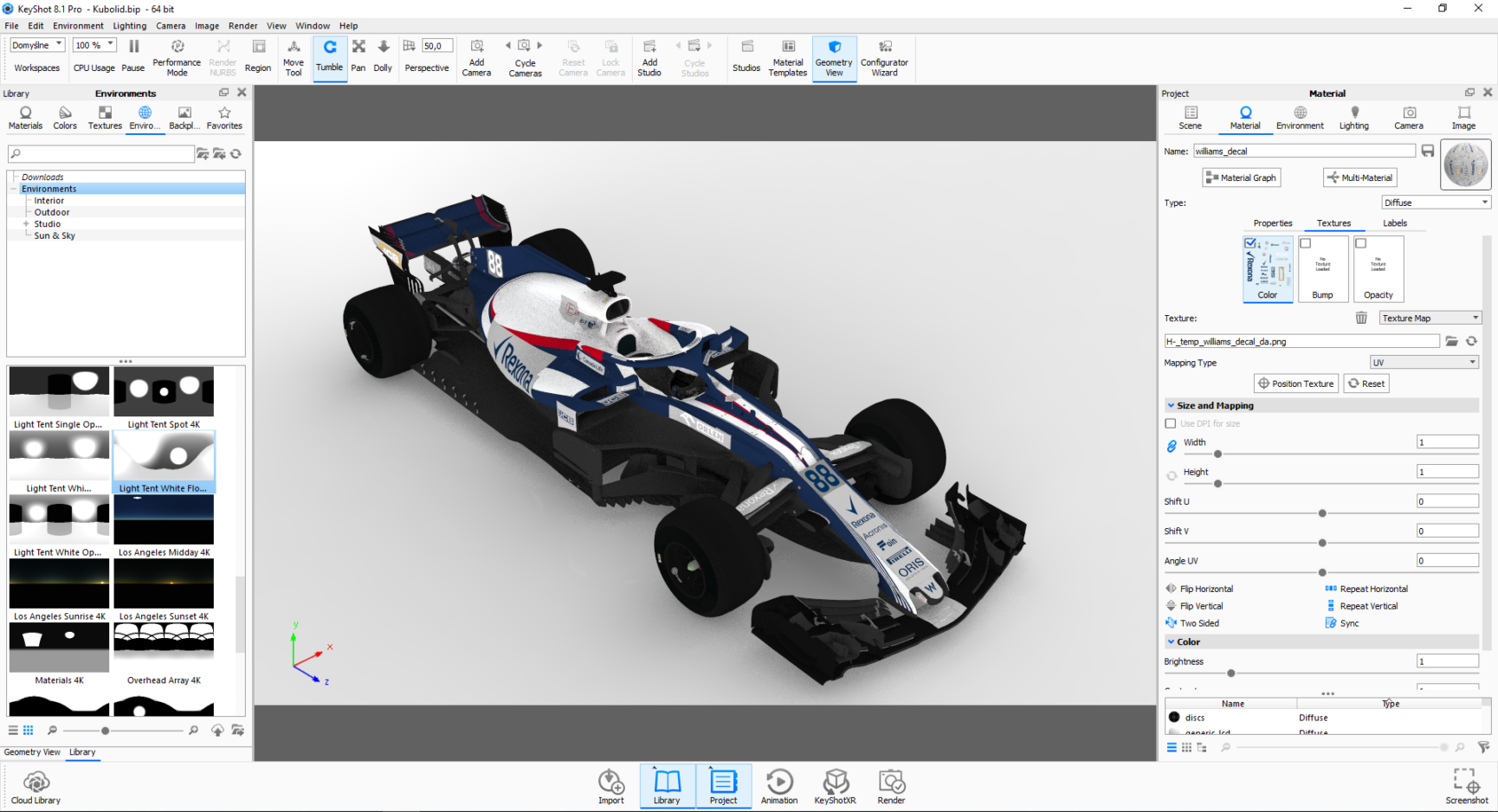Launch KeyShotXR wizard
This screenshot has height=812, width=1498.
pos(835,787)
